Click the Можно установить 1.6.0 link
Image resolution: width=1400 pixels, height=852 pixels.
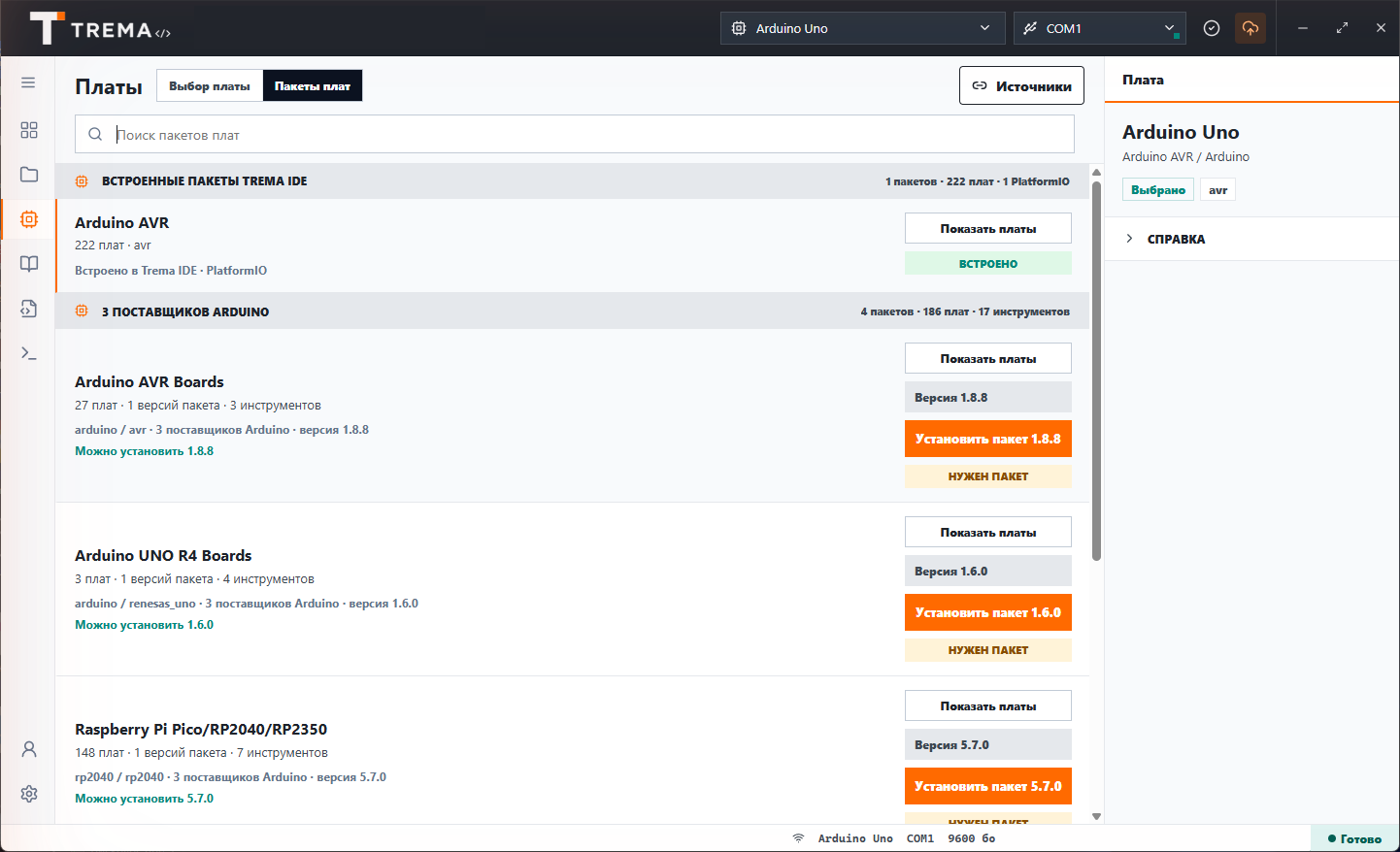click(144, 625)
